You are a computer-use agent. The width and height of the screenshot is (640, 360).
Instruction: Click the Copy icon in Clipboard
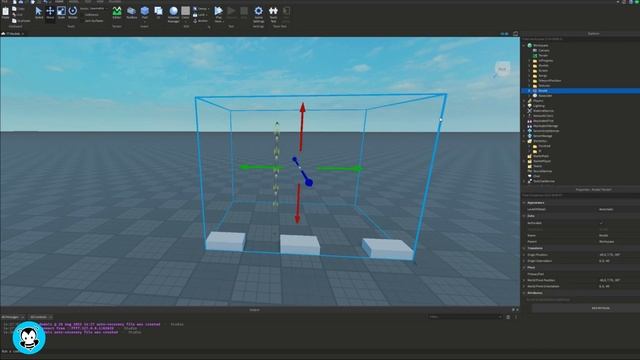14,9
